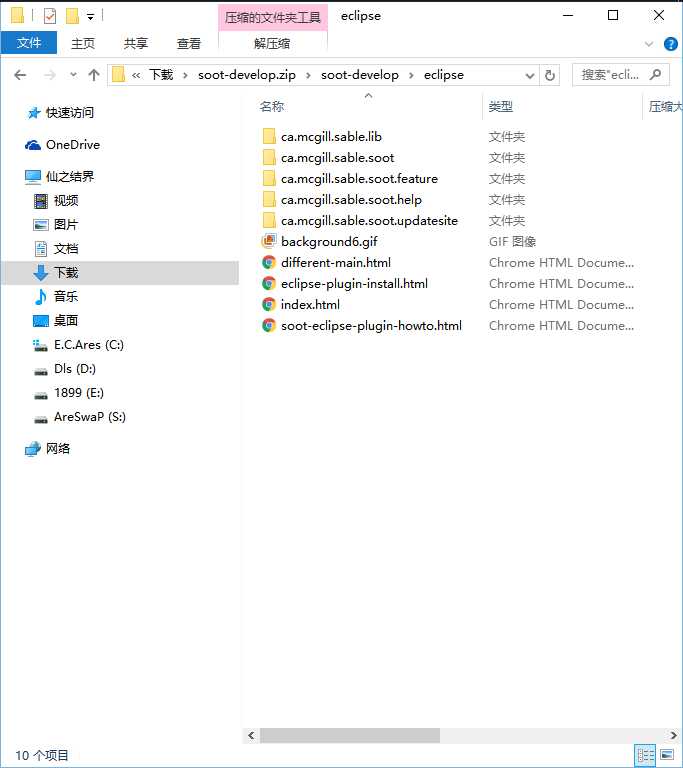Screen dimensions: 683x768
Task: Expand hidden breadcrumb path double chevron
Action: pyautogui.click(x=136, y=75)
